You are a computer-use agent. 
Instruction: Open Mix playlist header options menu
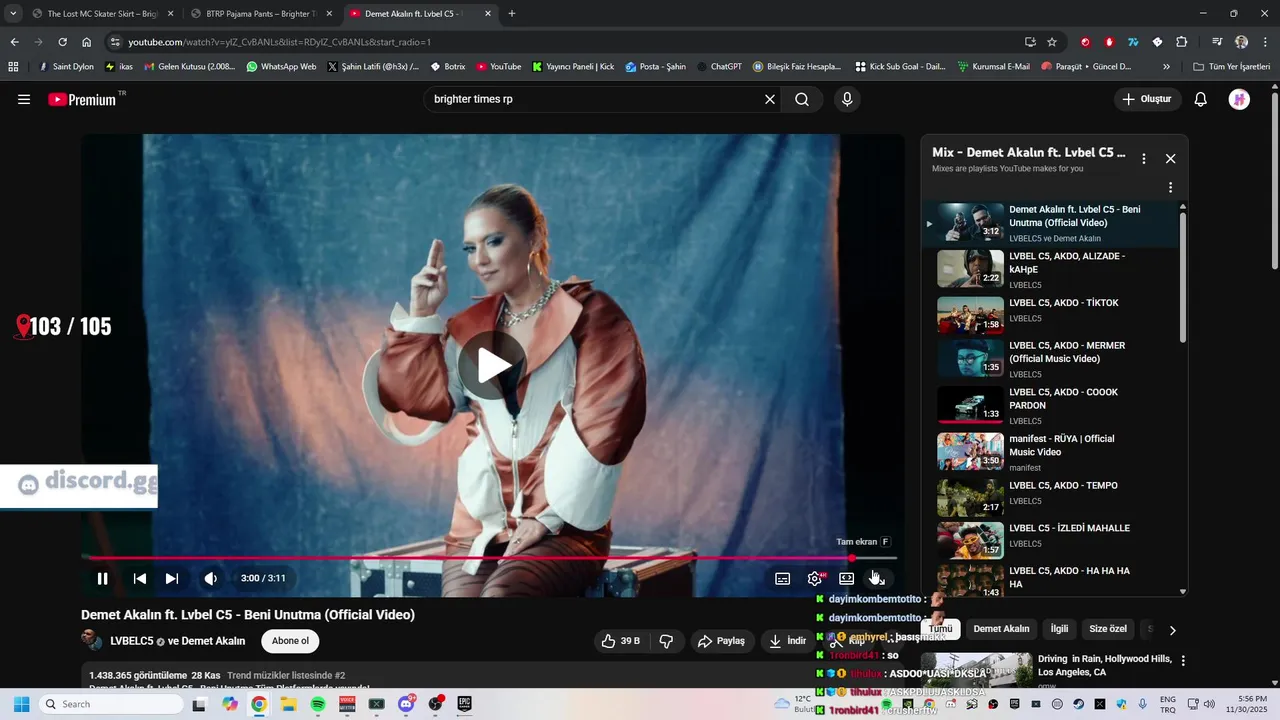point(1144,158)
